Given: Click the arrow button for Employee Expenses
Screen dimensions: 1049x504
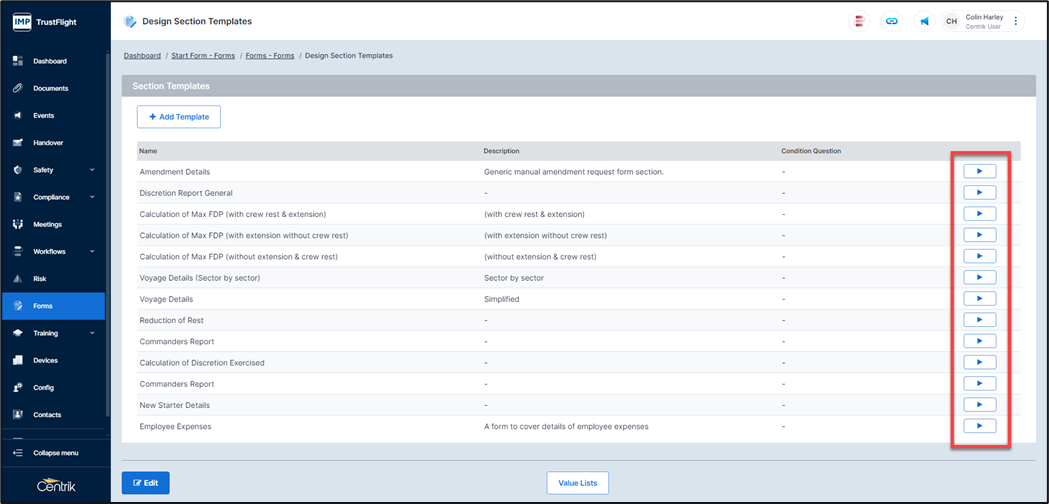Looking at the screenshot, I should click(x=979, y=426).
